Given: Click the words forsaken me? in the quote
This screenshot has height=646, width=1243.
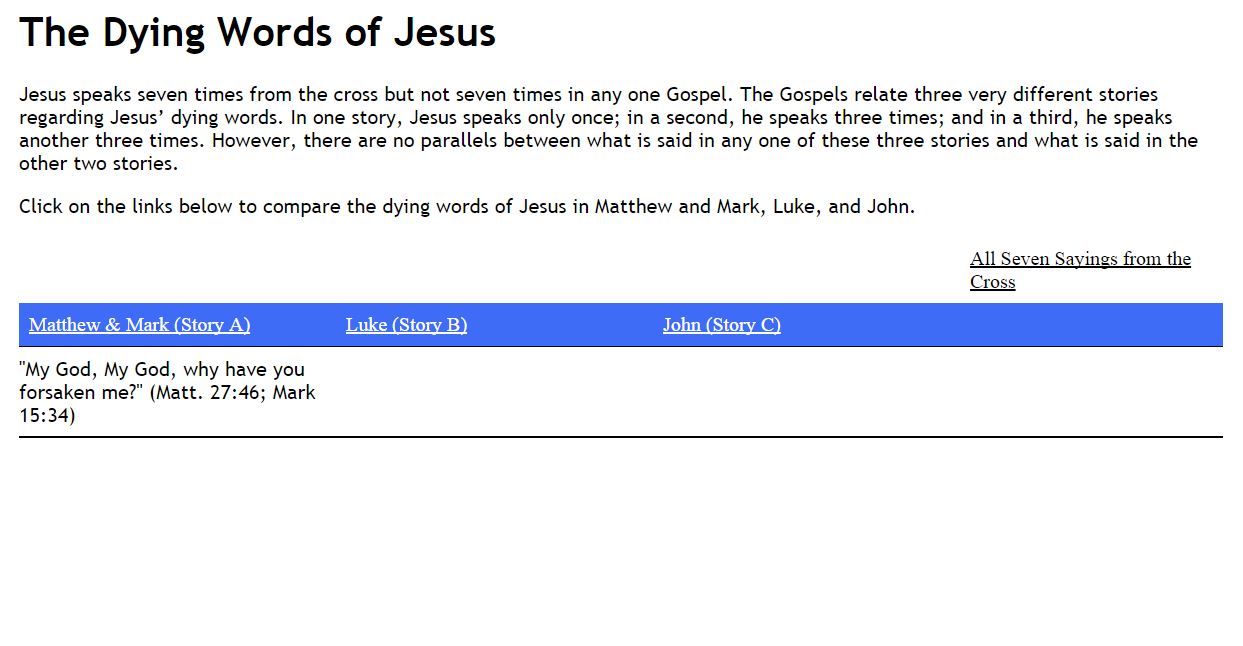Looking at the screenshot, I should coord(81,392).
